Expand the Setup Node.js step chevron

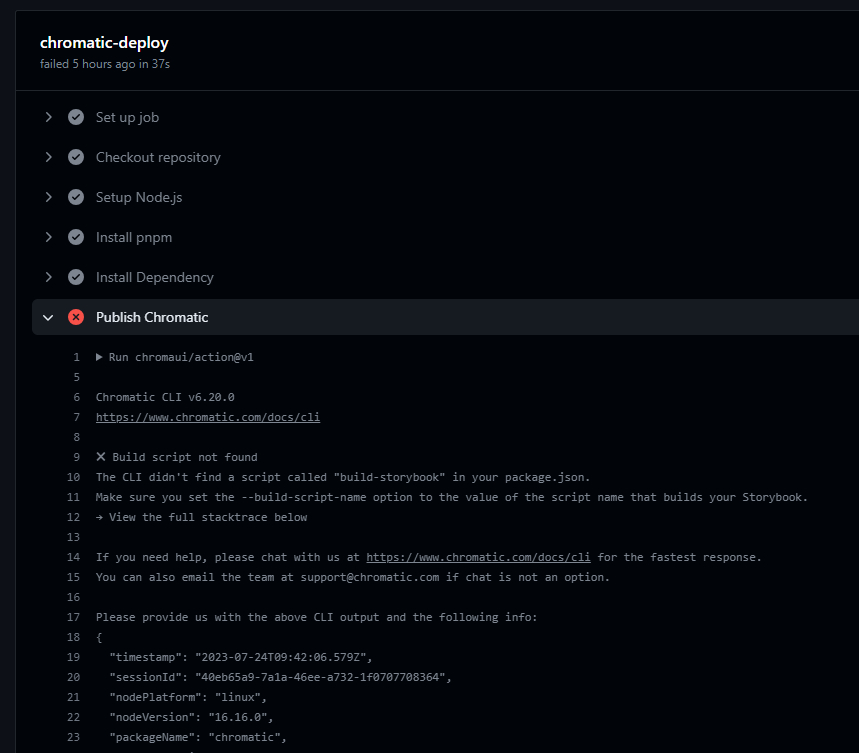point(48,197)
